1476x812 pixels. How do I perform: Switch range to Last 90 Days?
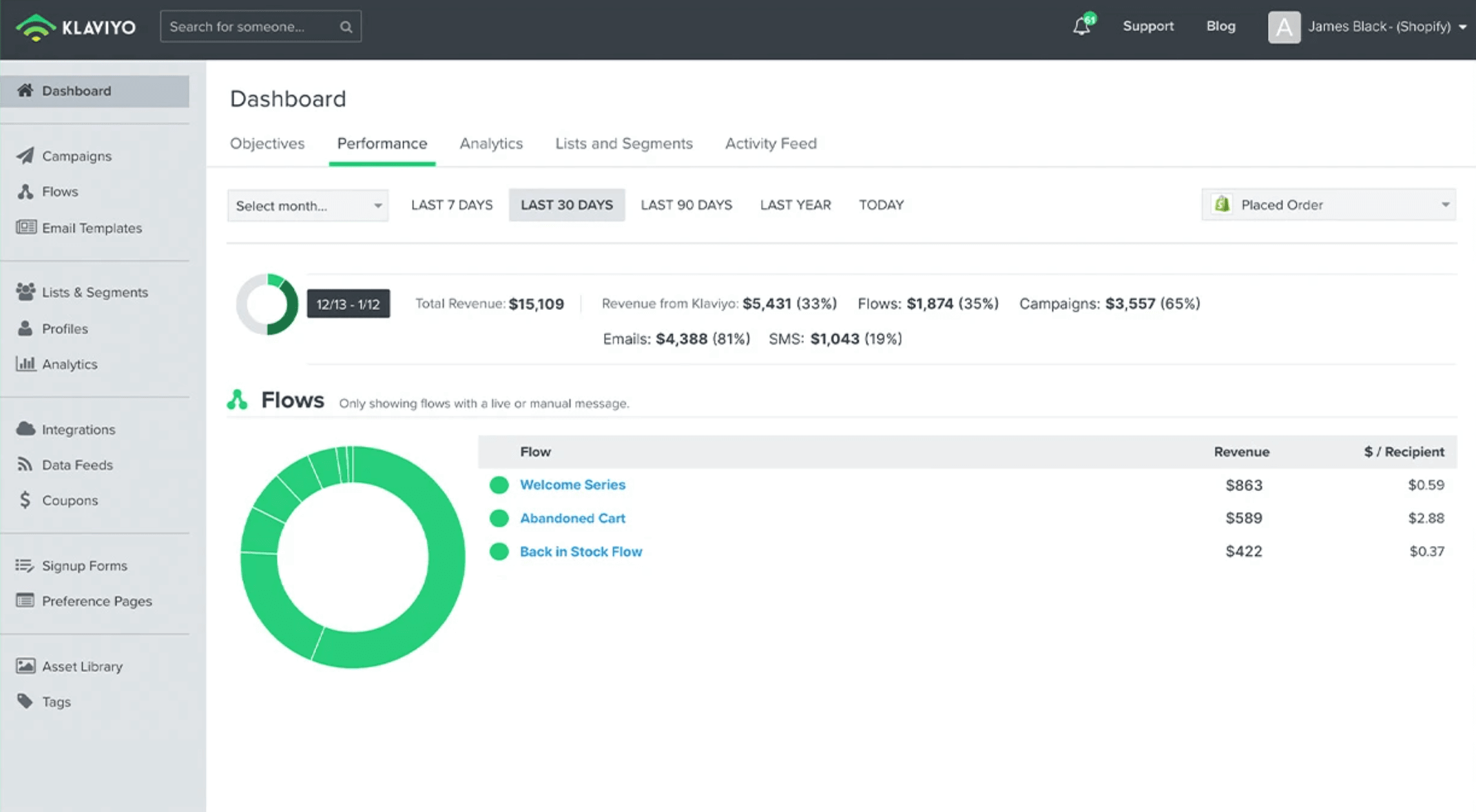click(686, 205)
